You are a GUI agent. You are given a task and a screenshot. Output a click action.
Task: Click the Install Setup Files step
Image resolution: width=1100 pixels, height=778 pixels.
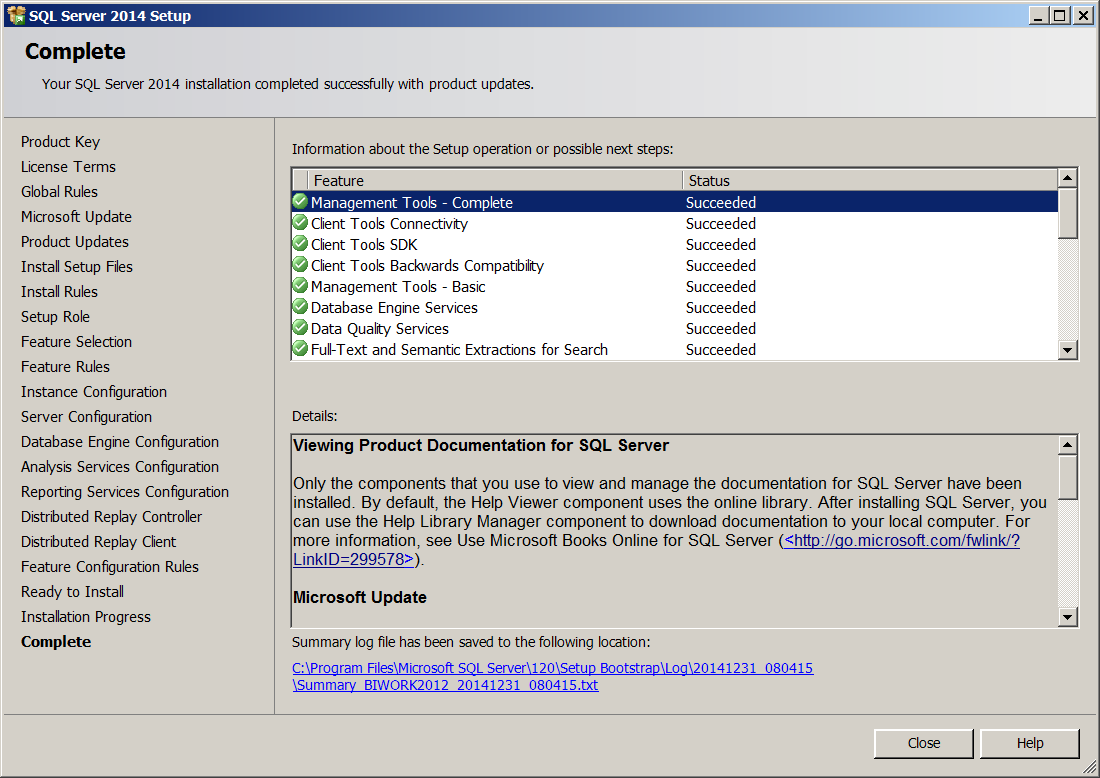(76, 267)
